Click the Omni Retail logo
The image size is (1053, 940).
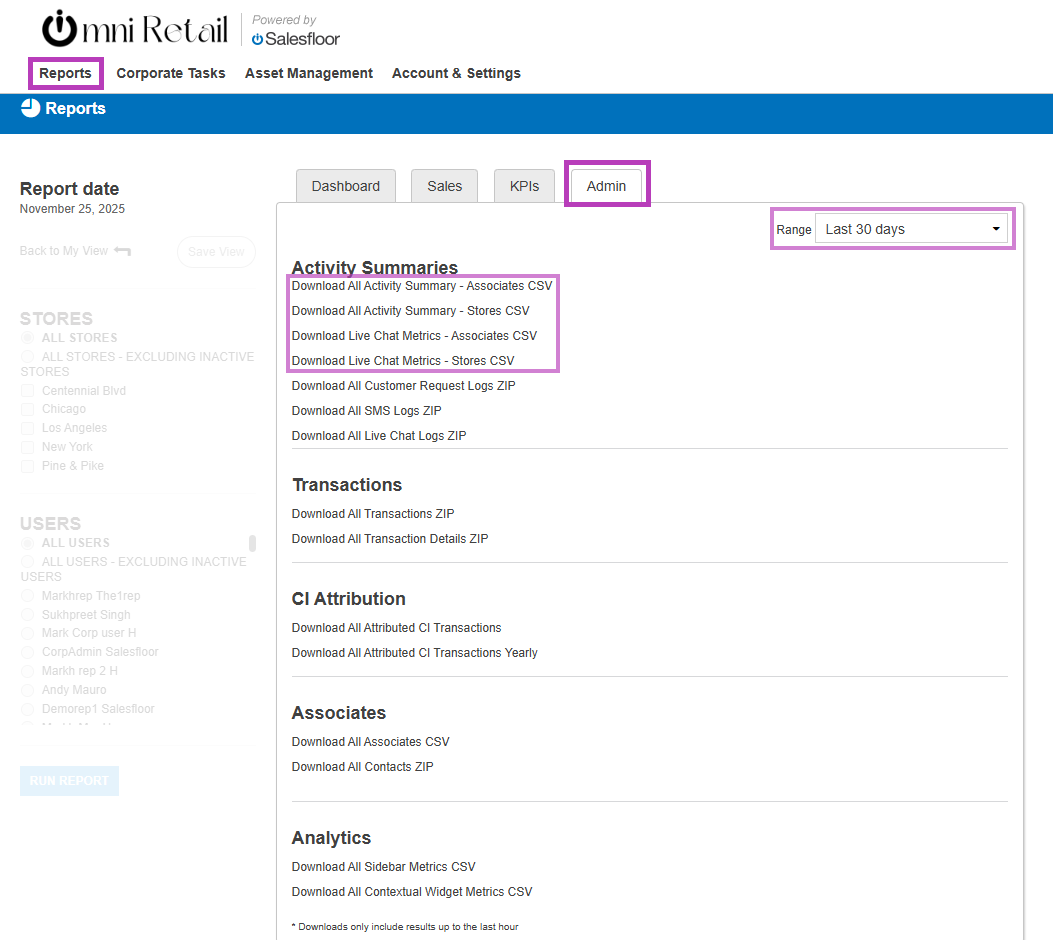tap(136, 29)
